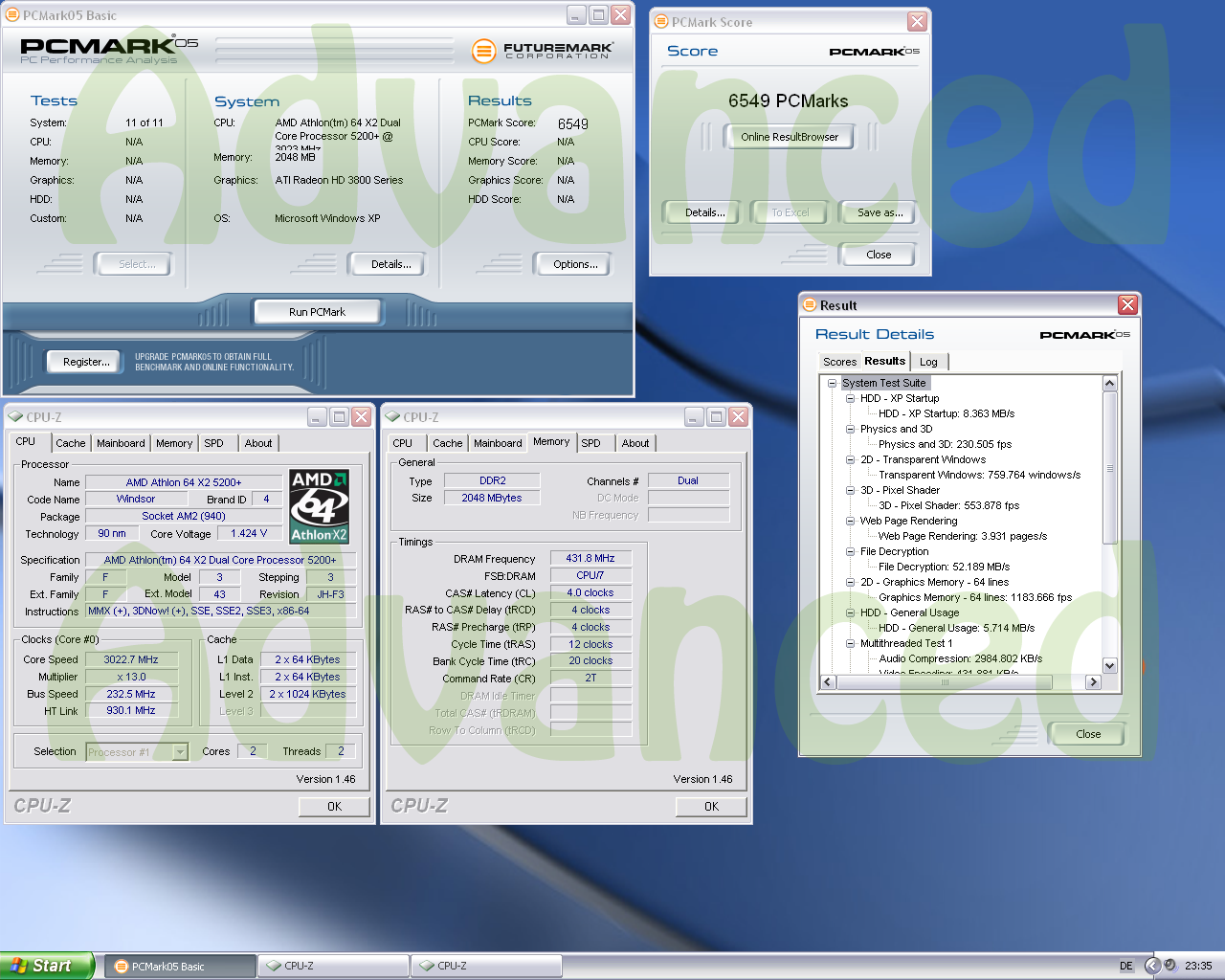Click right arrow of Result horizontal scrollbar
Viewport: 1225px width, 980px height.
[1093, 682]
